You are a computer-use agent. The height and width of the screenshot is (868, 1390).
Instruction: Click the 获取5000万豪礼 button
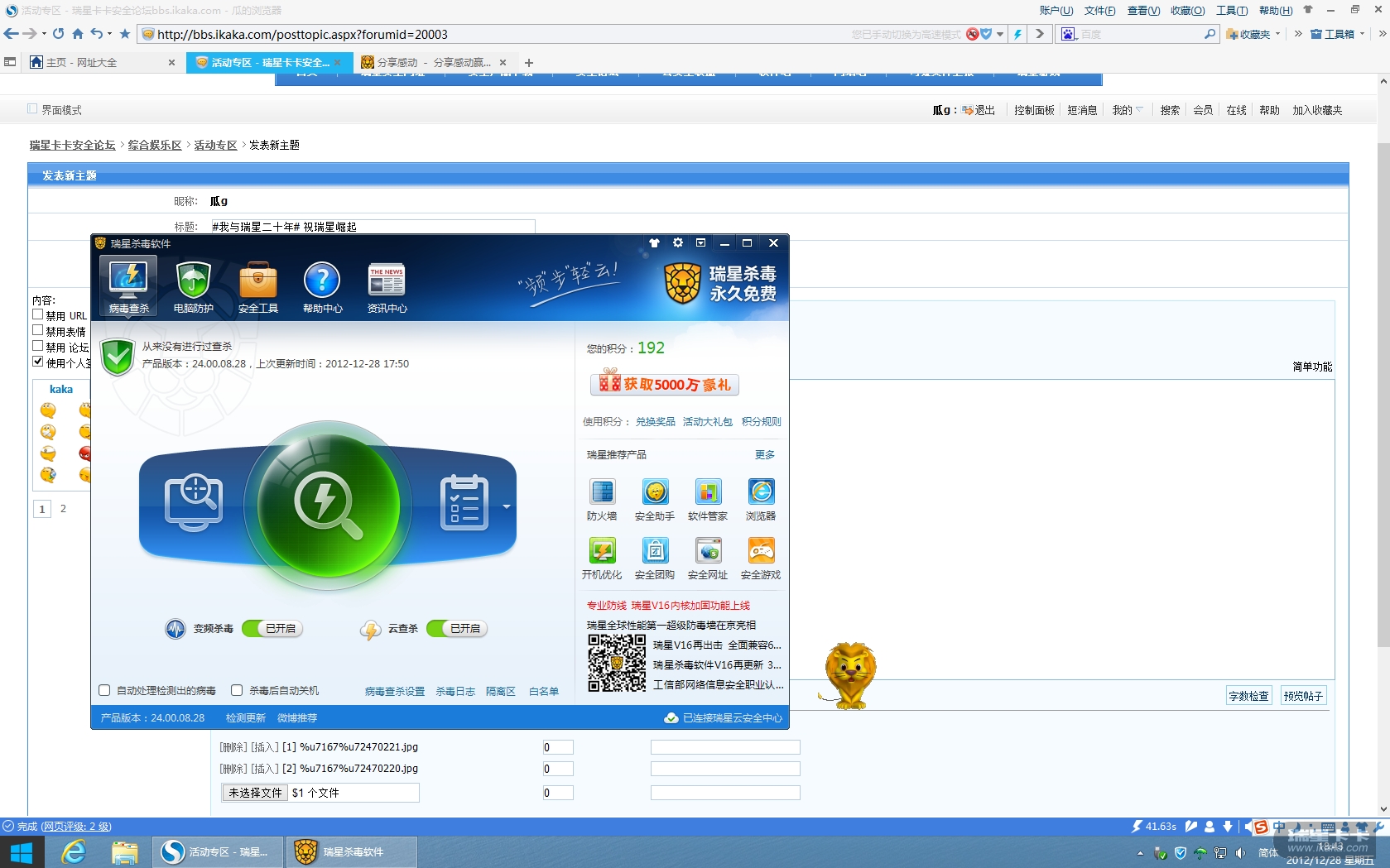pos(665,384)
